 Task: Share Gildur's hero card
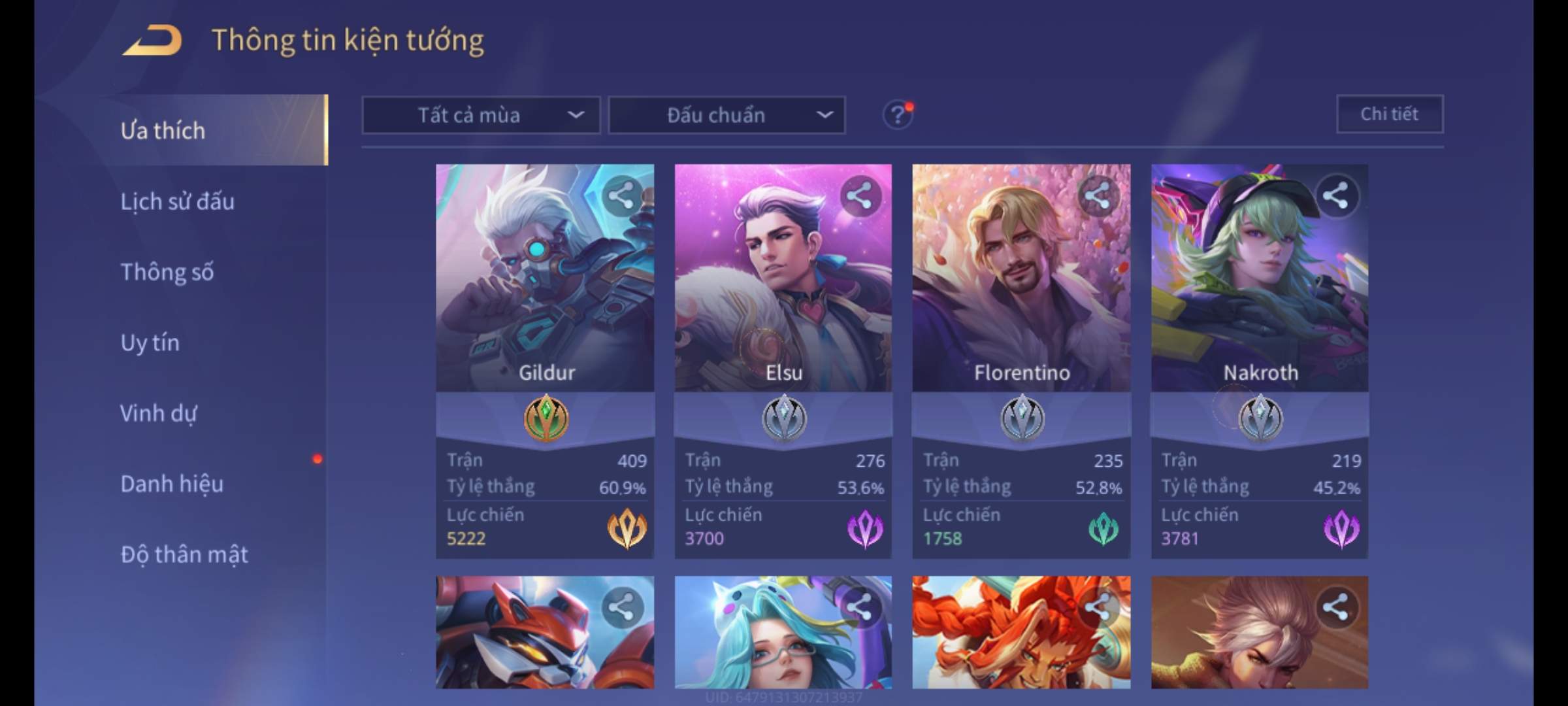(621, 195)
